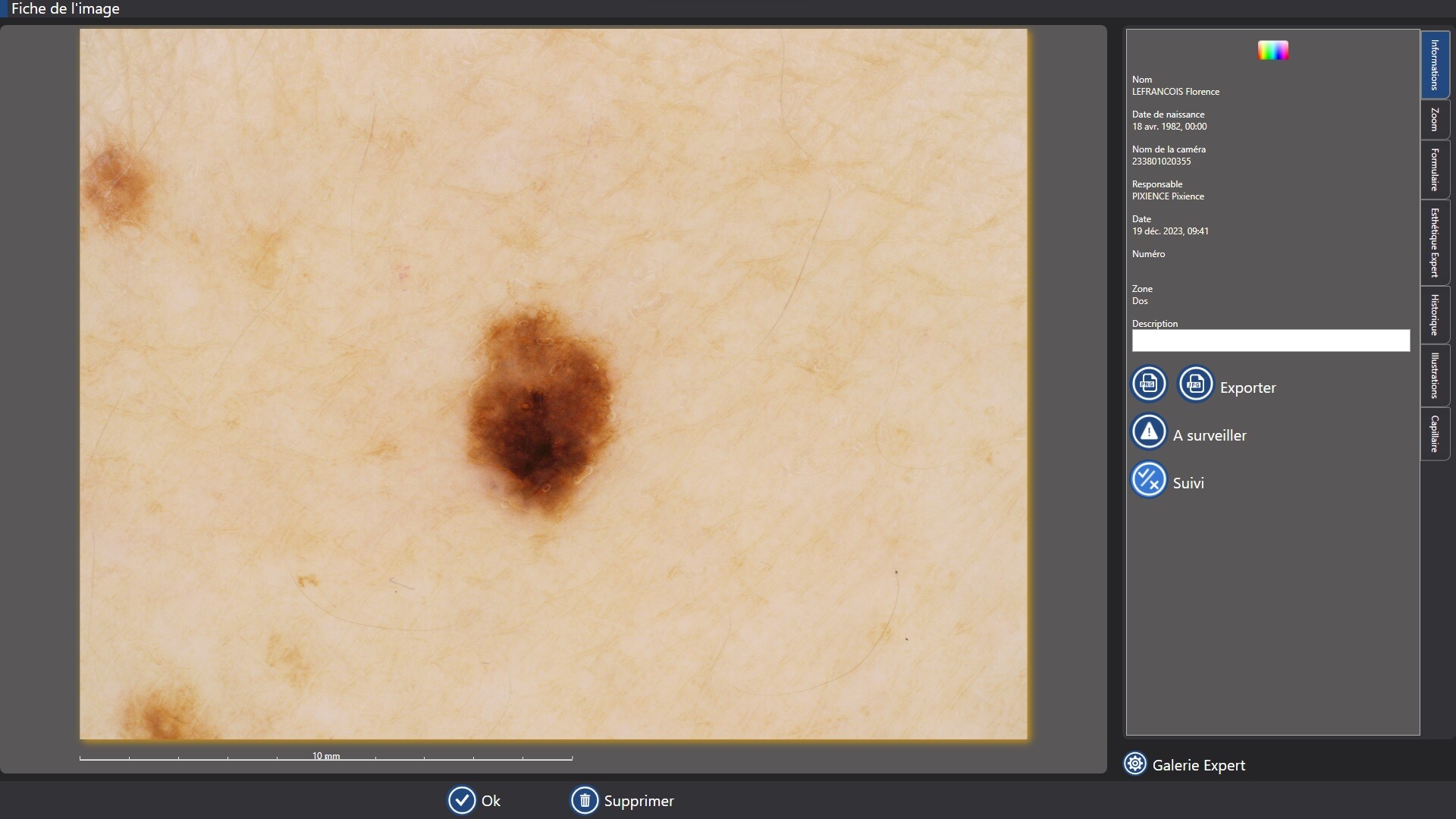Select the Informations tab
Screen dimensions: 1456x819
point(1435,65)
